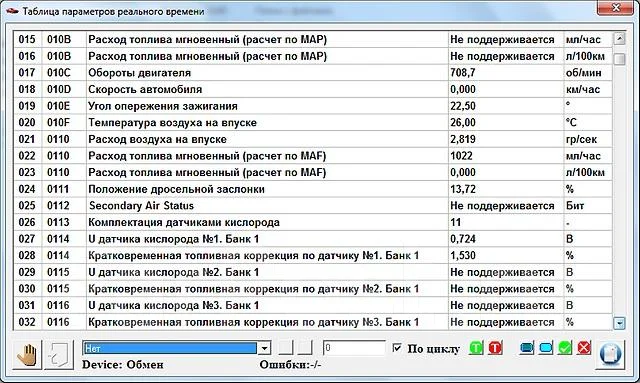The width and height of the screenshot is (640, 383).
Task: Click row 016 MAP fuel consumption л/100км
Action: (313, 56)
